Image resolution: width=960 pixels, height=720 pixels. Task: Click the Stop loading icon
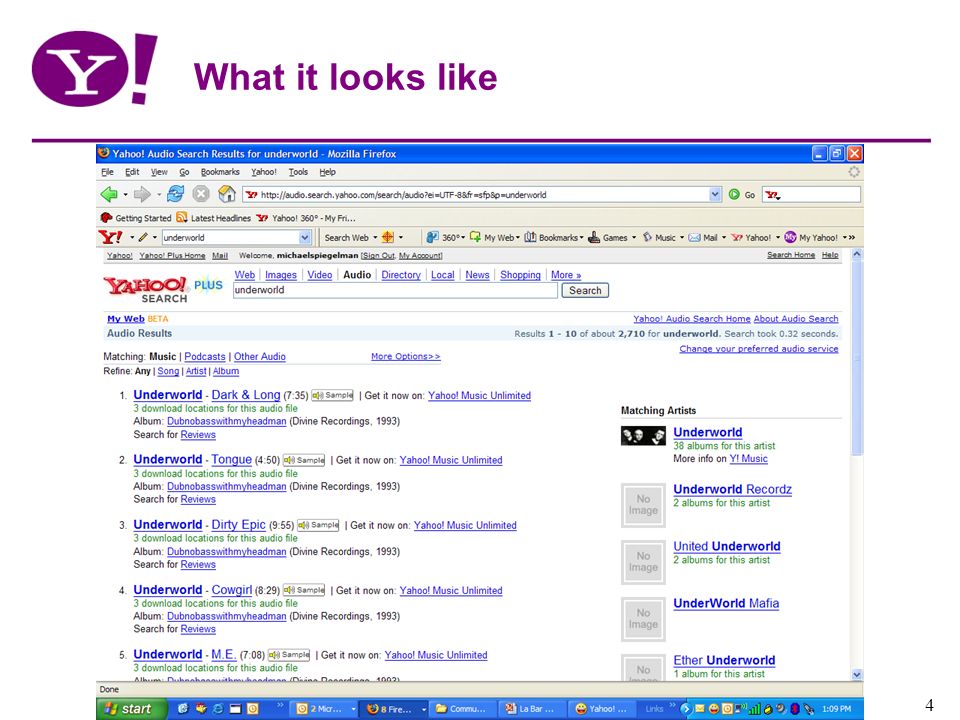[201, 194]
